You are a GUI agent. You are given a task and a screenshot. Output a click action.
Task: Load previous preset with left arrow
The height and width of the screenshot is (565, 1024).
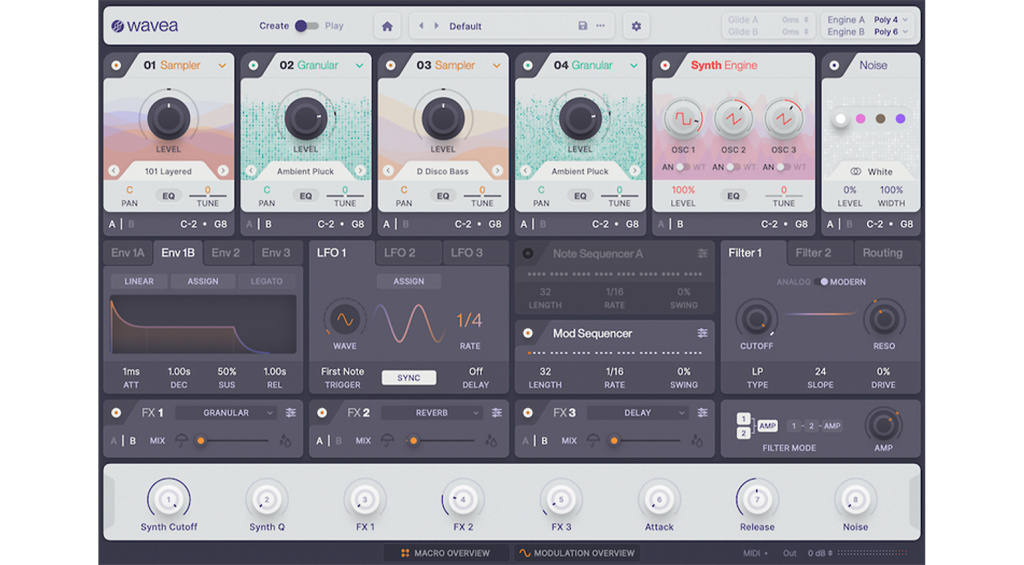coord(421,26)
